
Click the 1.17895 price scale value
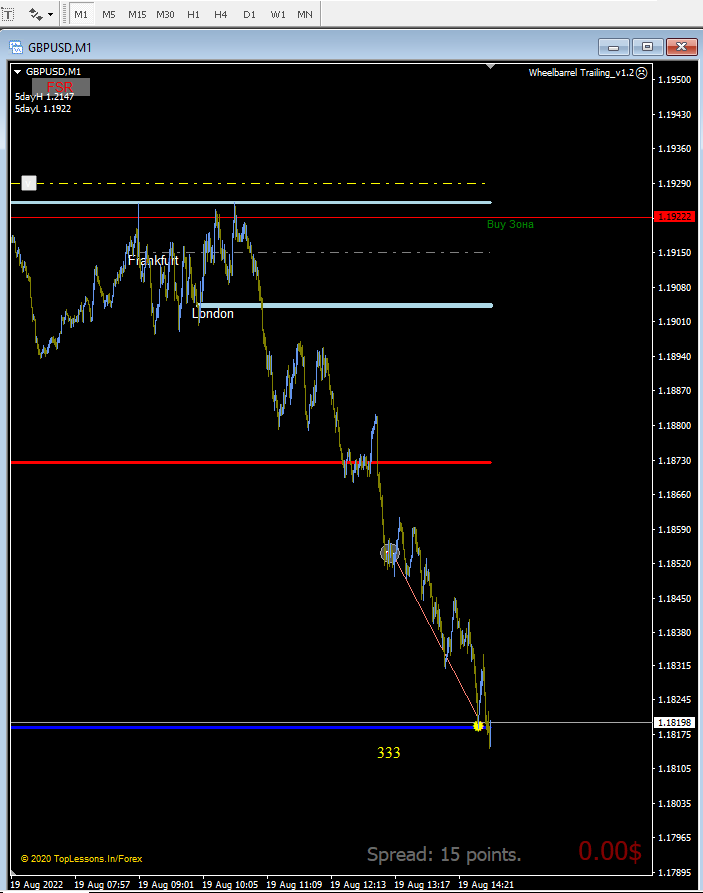click(x=675, y=872)
